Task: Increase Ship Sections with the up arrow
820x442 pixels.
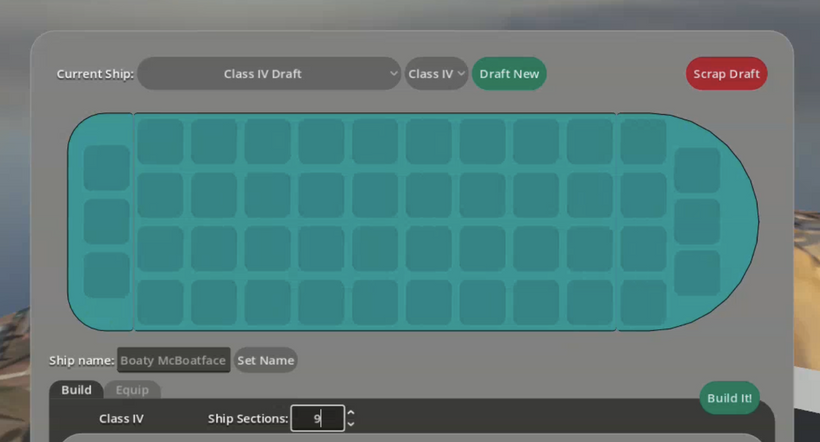Action: point(351,413)
